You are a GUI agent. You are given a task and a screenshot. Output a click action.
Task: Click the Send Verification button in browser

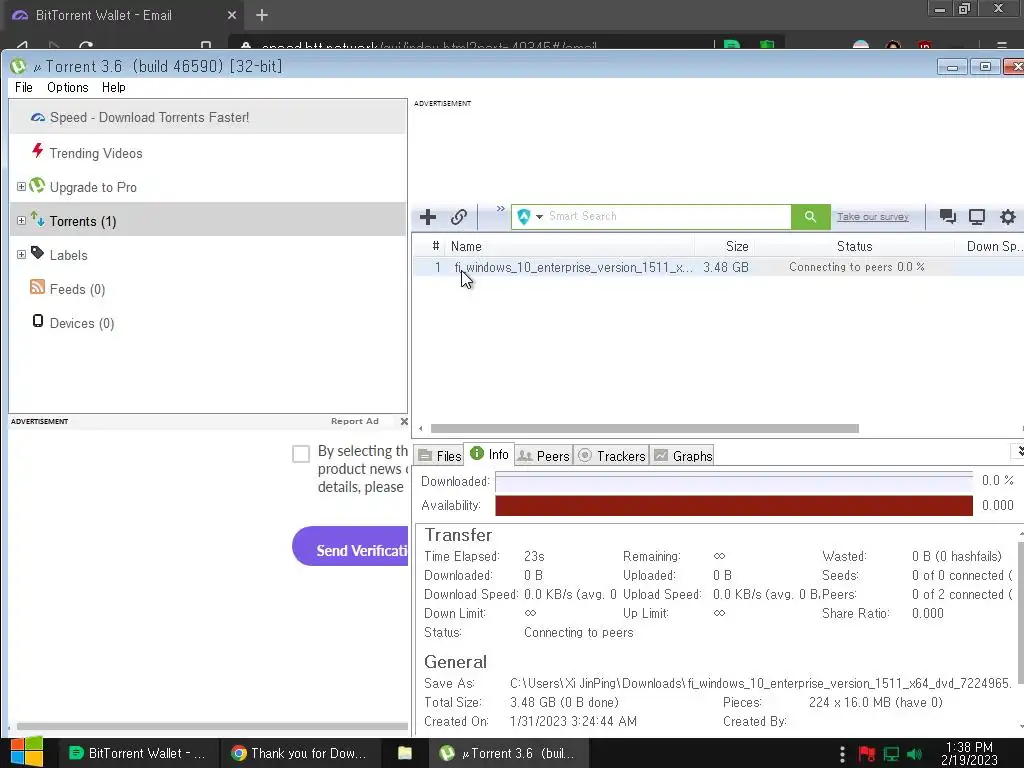pyautogui.click(x=351, y=547)
